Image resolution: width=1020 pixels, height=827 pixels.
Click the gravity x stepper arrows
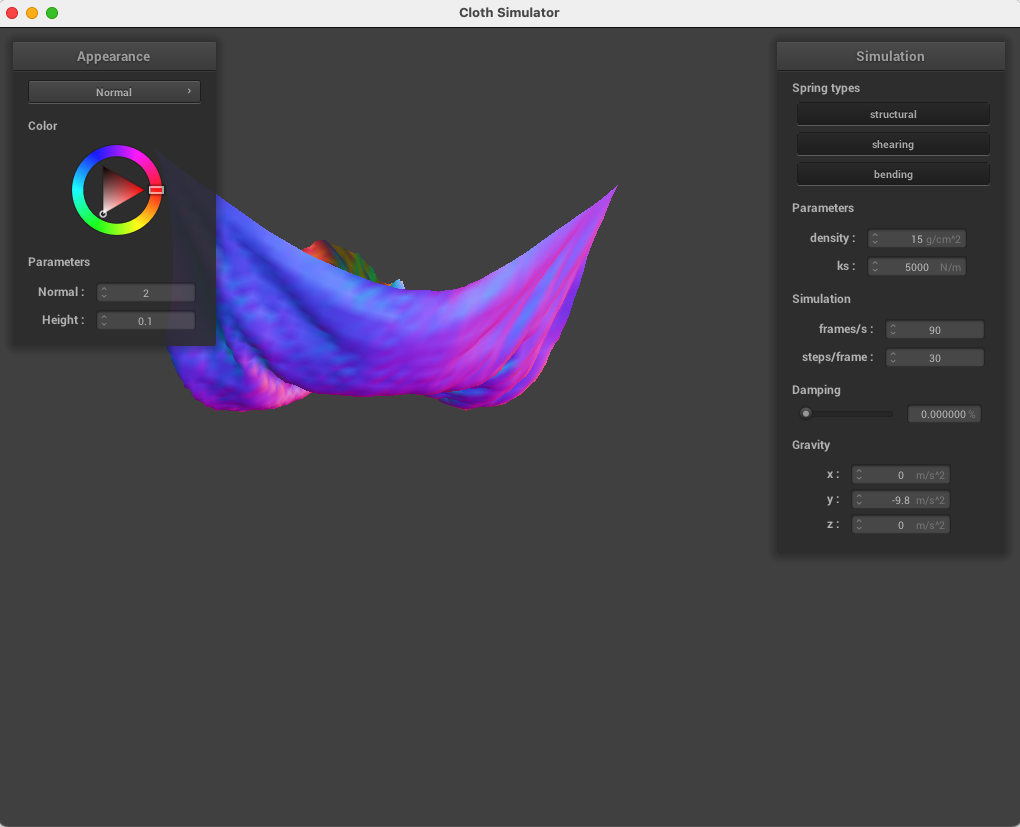859,475
